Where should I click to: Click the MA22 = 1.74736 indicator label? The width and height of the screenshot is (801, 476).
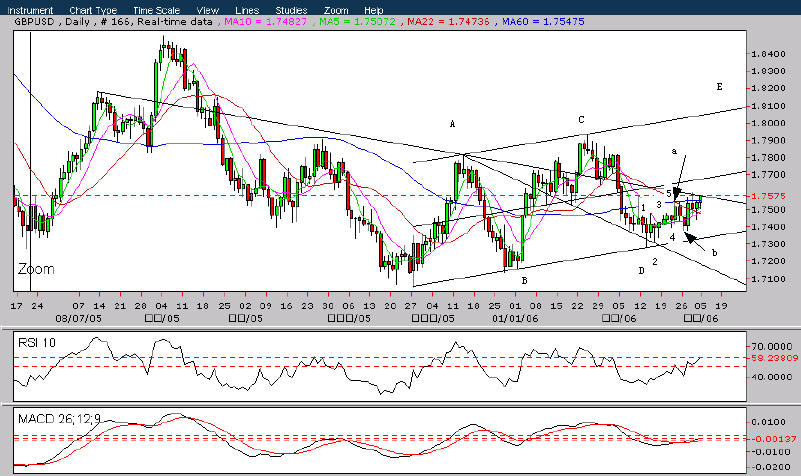pos(448,21)
